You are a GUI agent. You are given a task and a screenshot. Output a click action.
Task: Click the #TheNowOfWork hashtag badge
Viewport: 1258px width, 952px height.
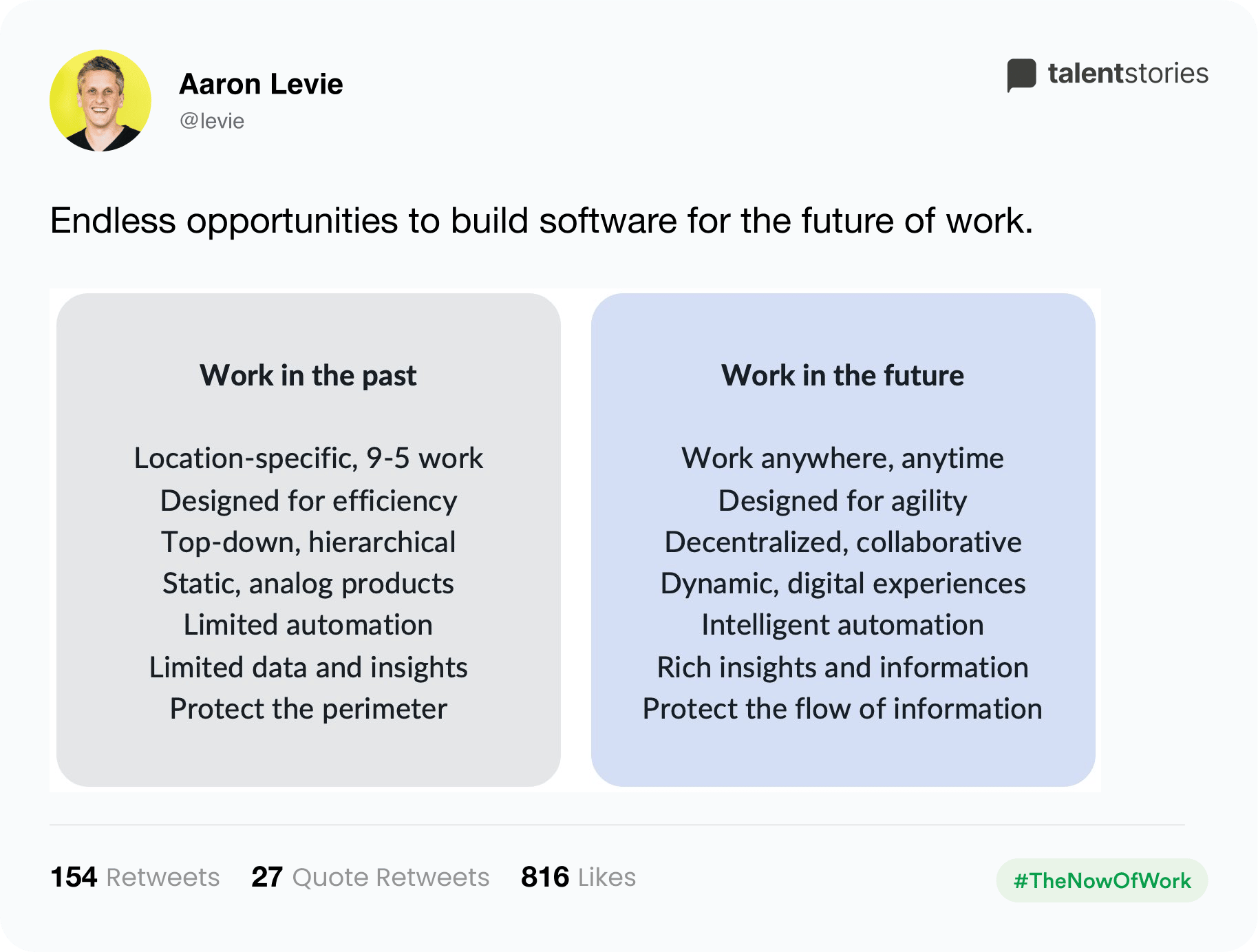(1102, 880)
